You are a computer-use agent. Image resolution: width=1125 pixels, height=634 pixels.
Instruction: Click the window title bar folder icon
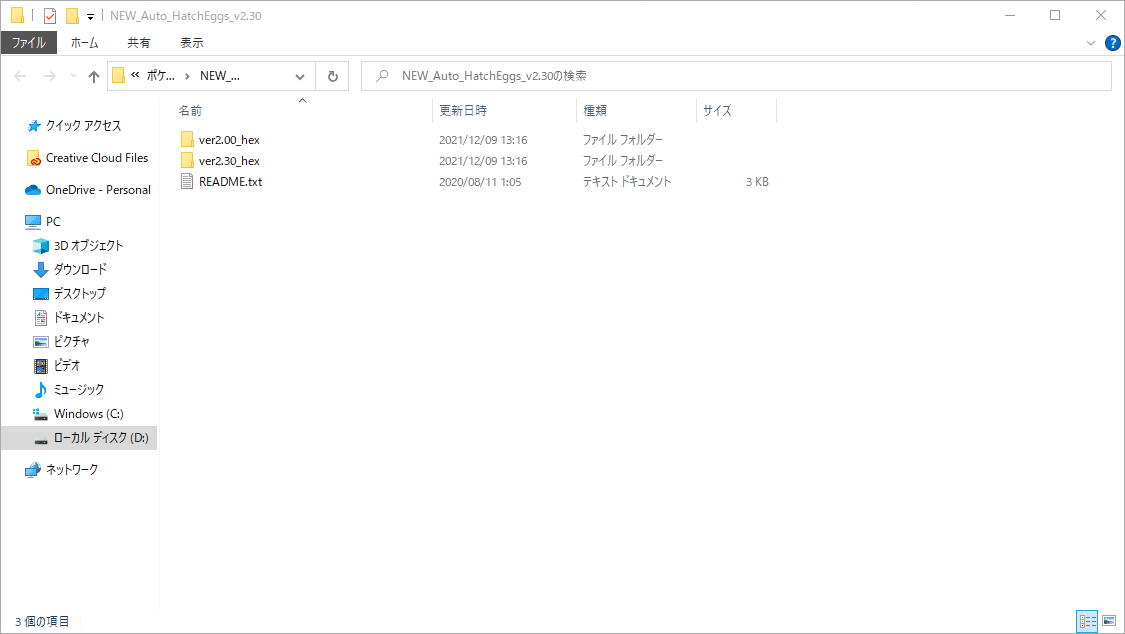(x=18, y=16)
